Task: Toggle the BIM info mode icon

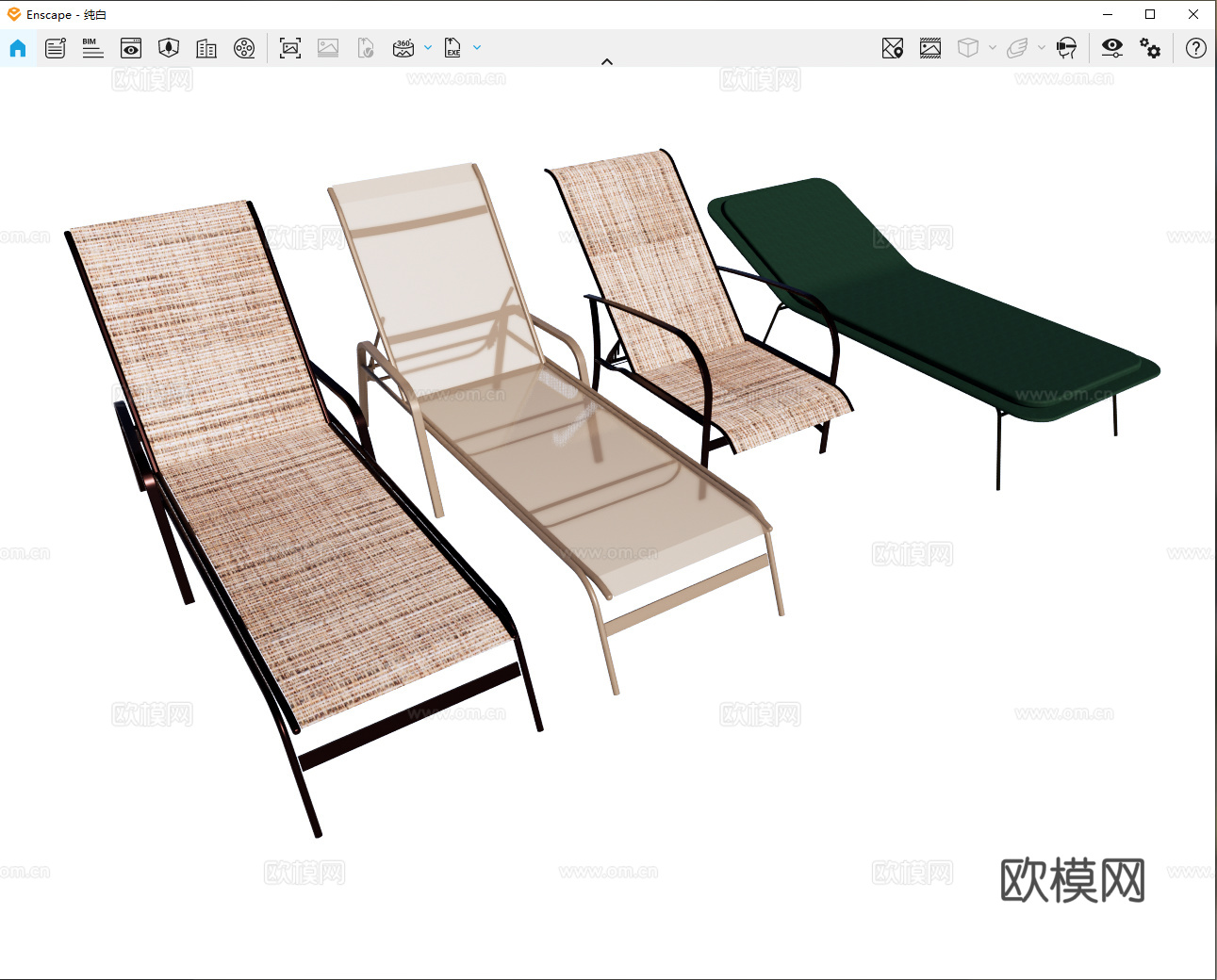Action: coord(92,48)
